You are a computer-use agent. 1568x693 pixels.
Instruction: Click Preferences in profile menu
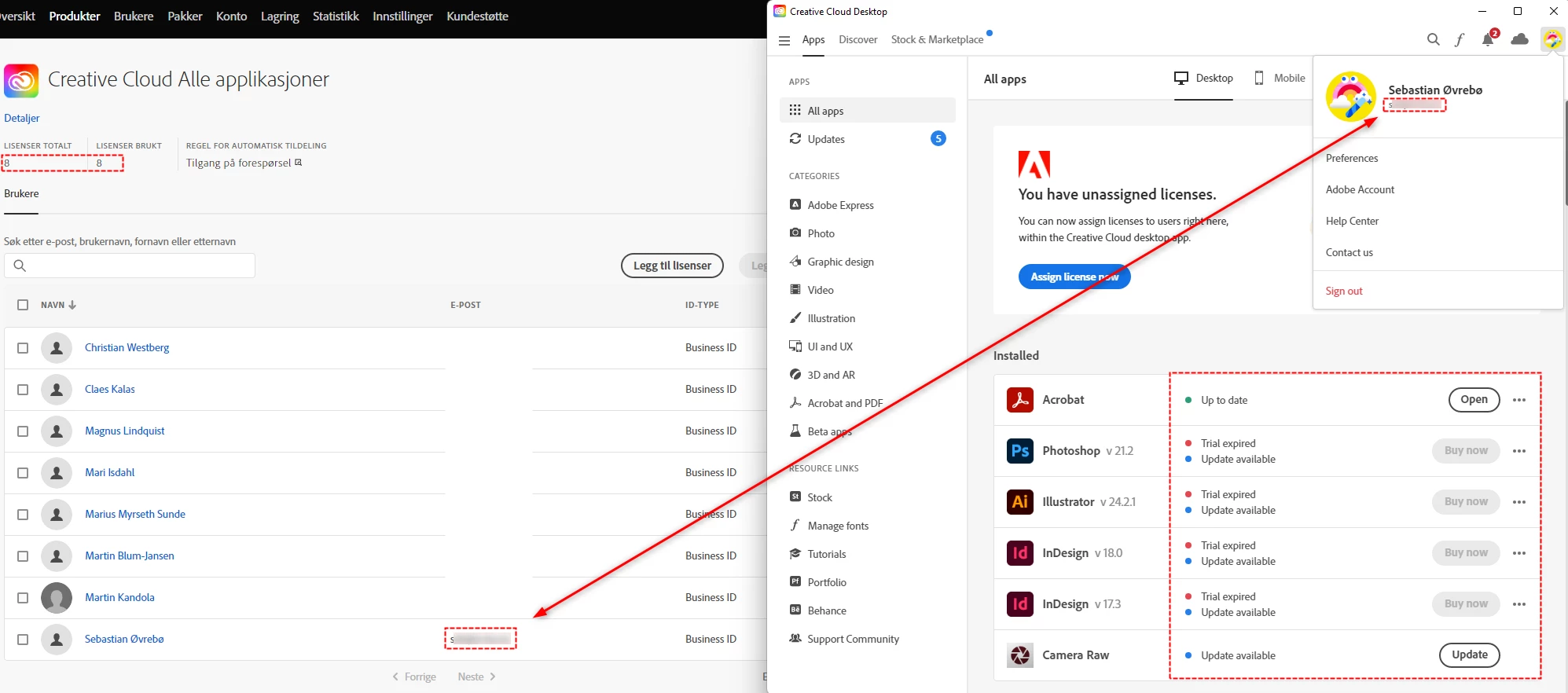[x=1352, y=159]
